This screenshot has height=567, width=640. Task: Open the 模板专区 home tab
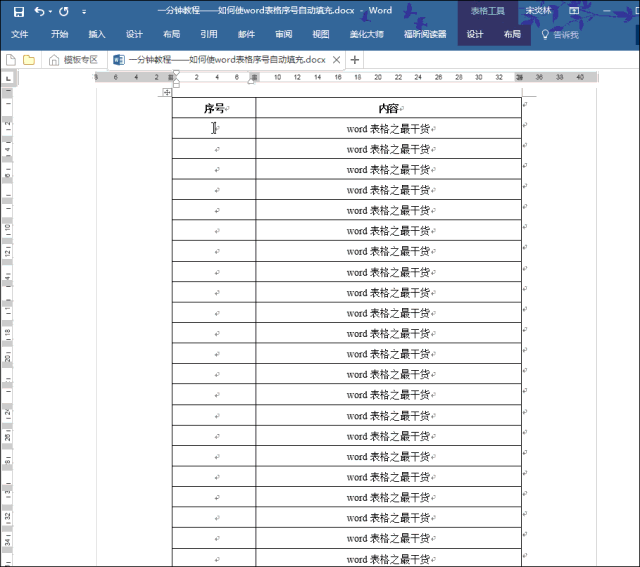point(73,60)
